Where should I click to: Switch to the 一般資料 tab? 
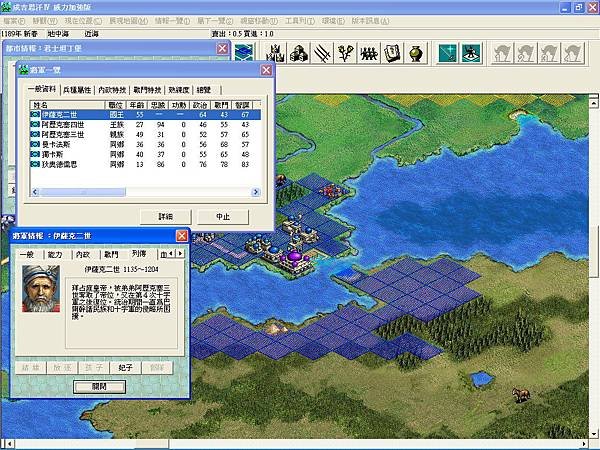[x=42, y=89]
